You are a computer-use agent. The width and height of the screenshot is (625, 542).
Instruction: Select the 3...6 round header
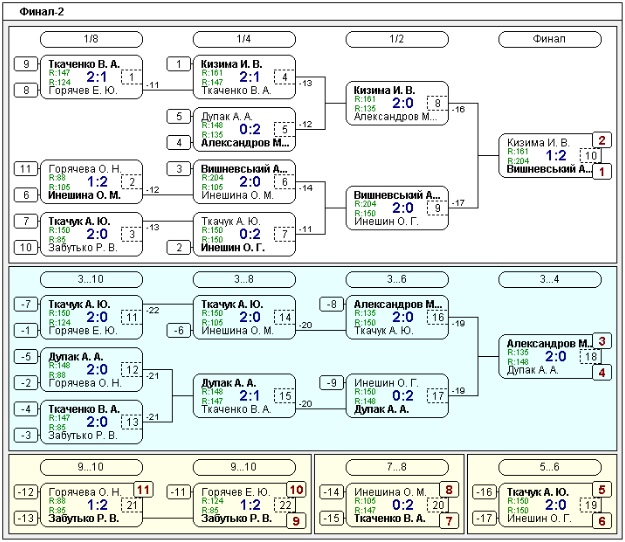397,279
